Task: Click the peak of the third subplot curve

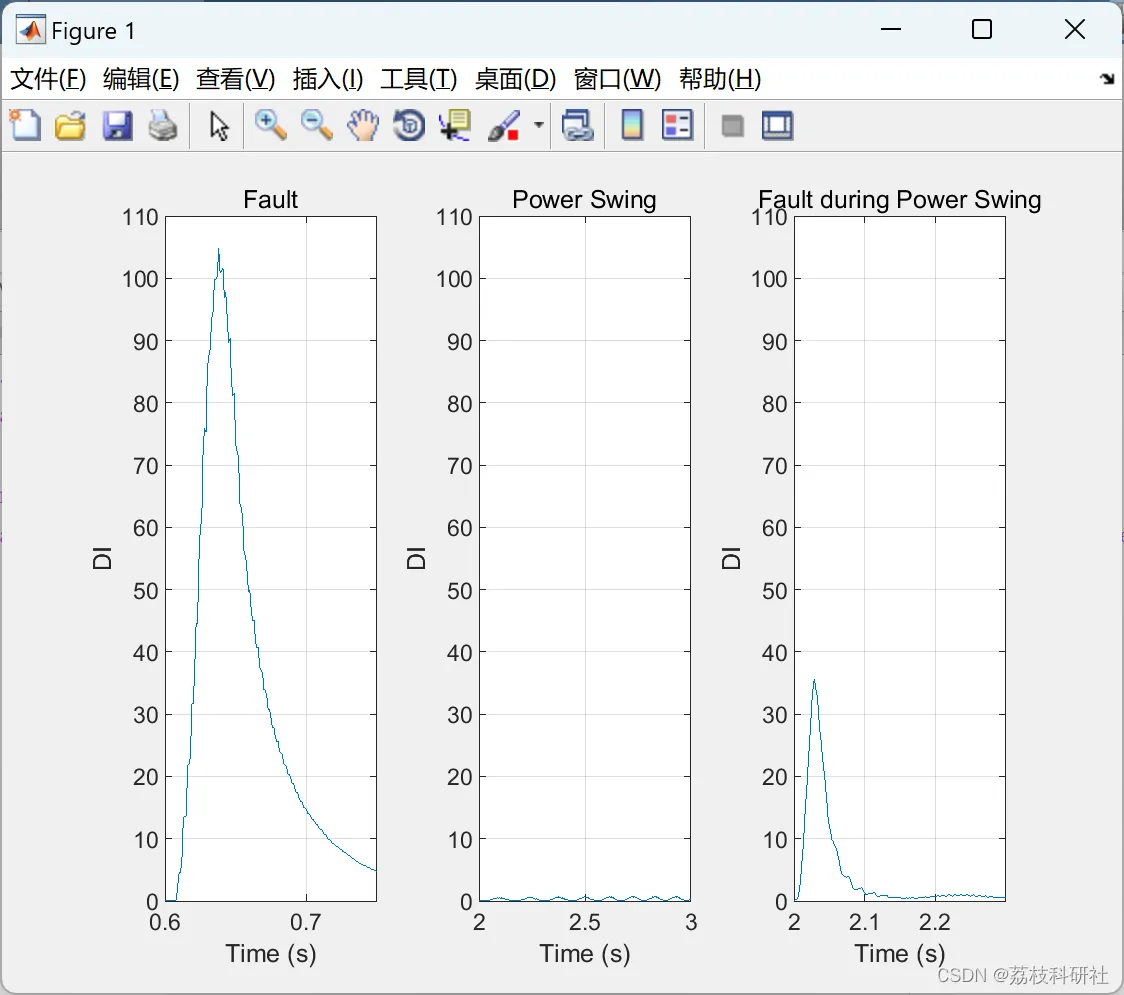Action: coord(814,680)
